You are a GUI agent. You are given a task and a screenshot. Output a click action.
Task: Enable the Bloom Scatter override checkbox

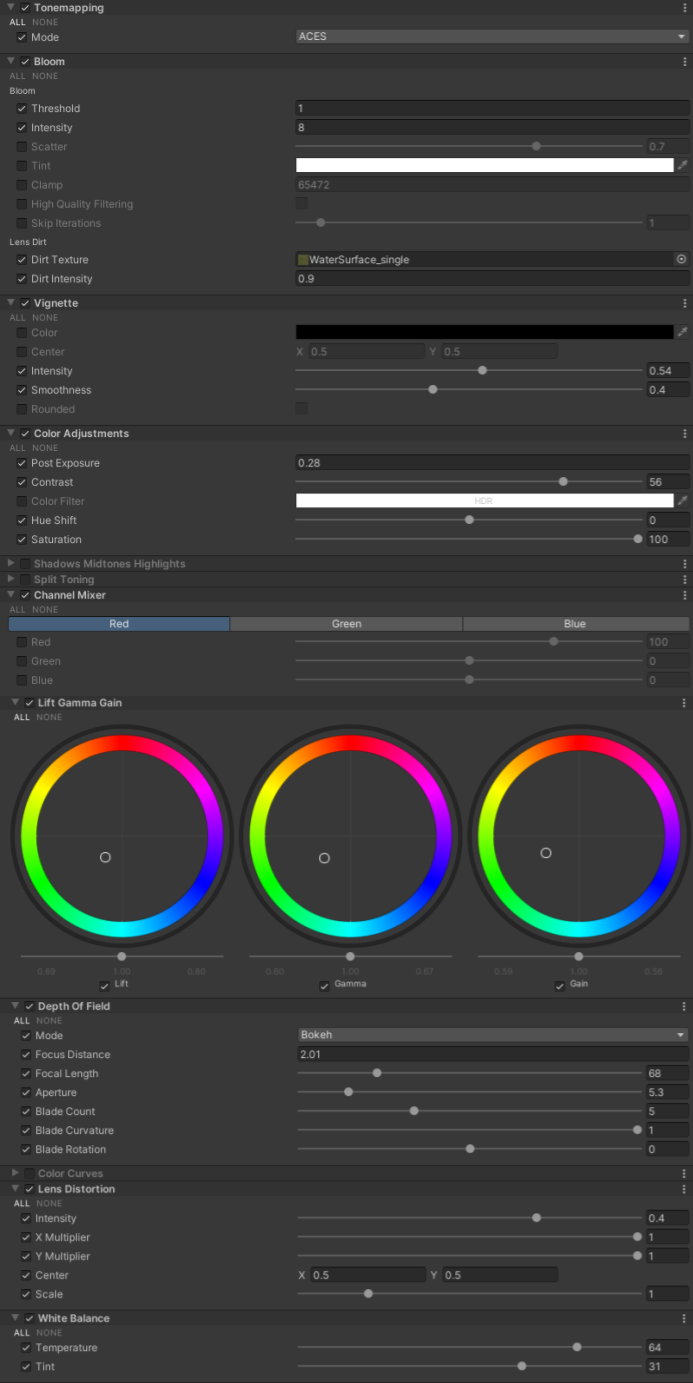tap(22, 147)
